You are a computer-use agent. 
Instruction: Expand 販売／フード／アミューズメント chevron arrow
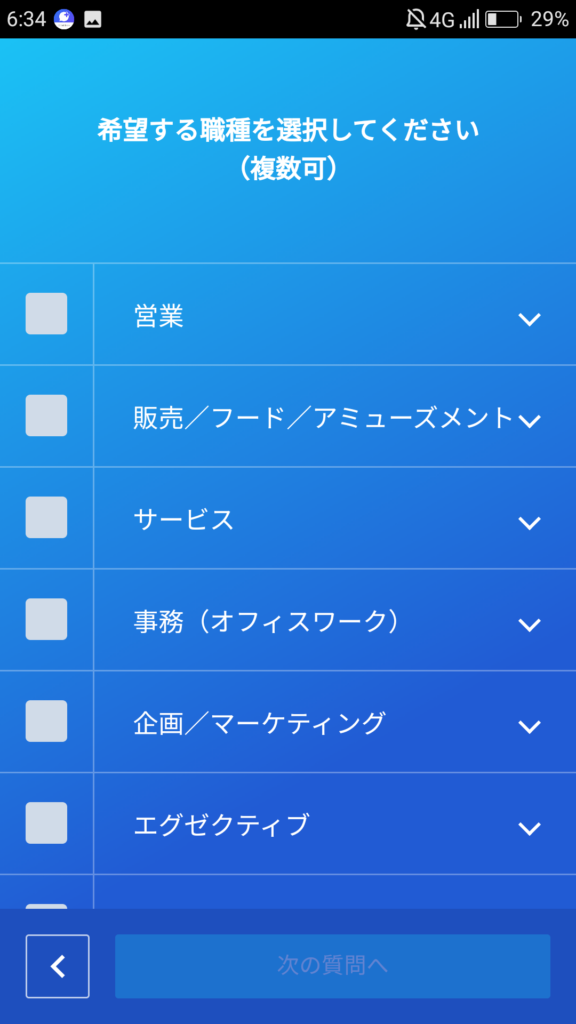coord(529,421)
